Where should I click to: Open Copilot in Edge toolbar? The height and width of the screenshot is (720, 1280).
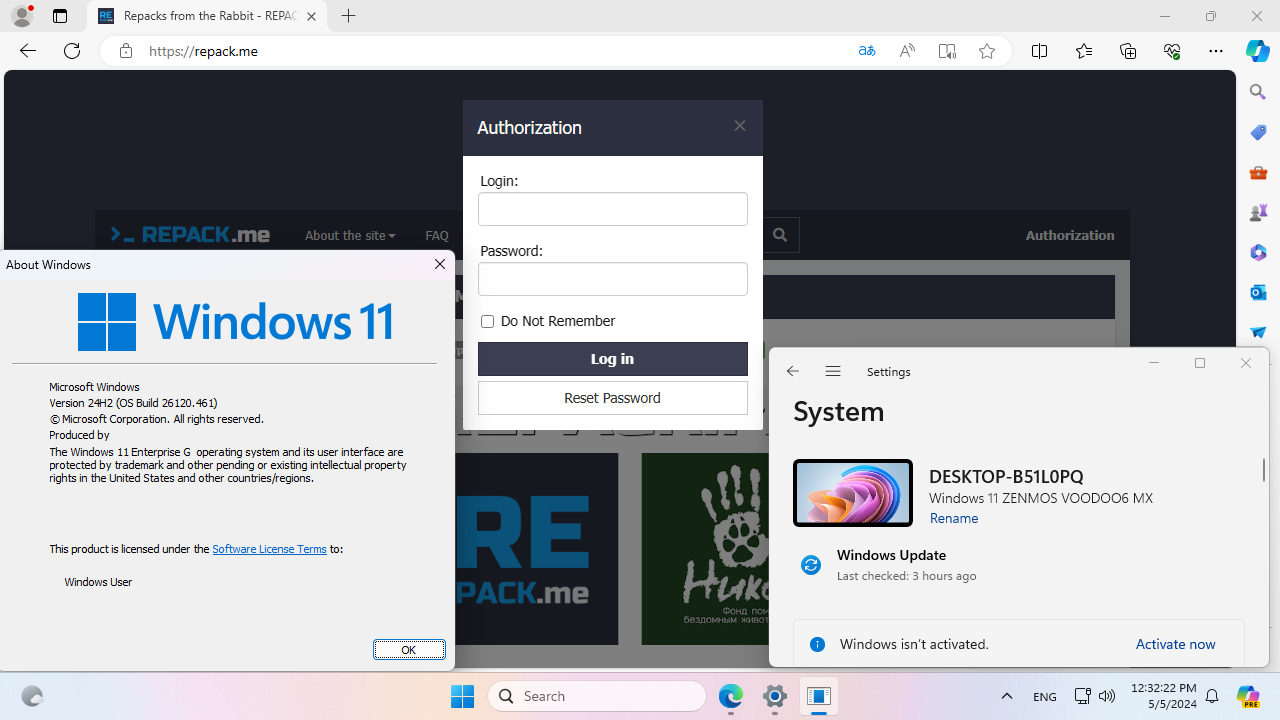[x=1258, y=51]
